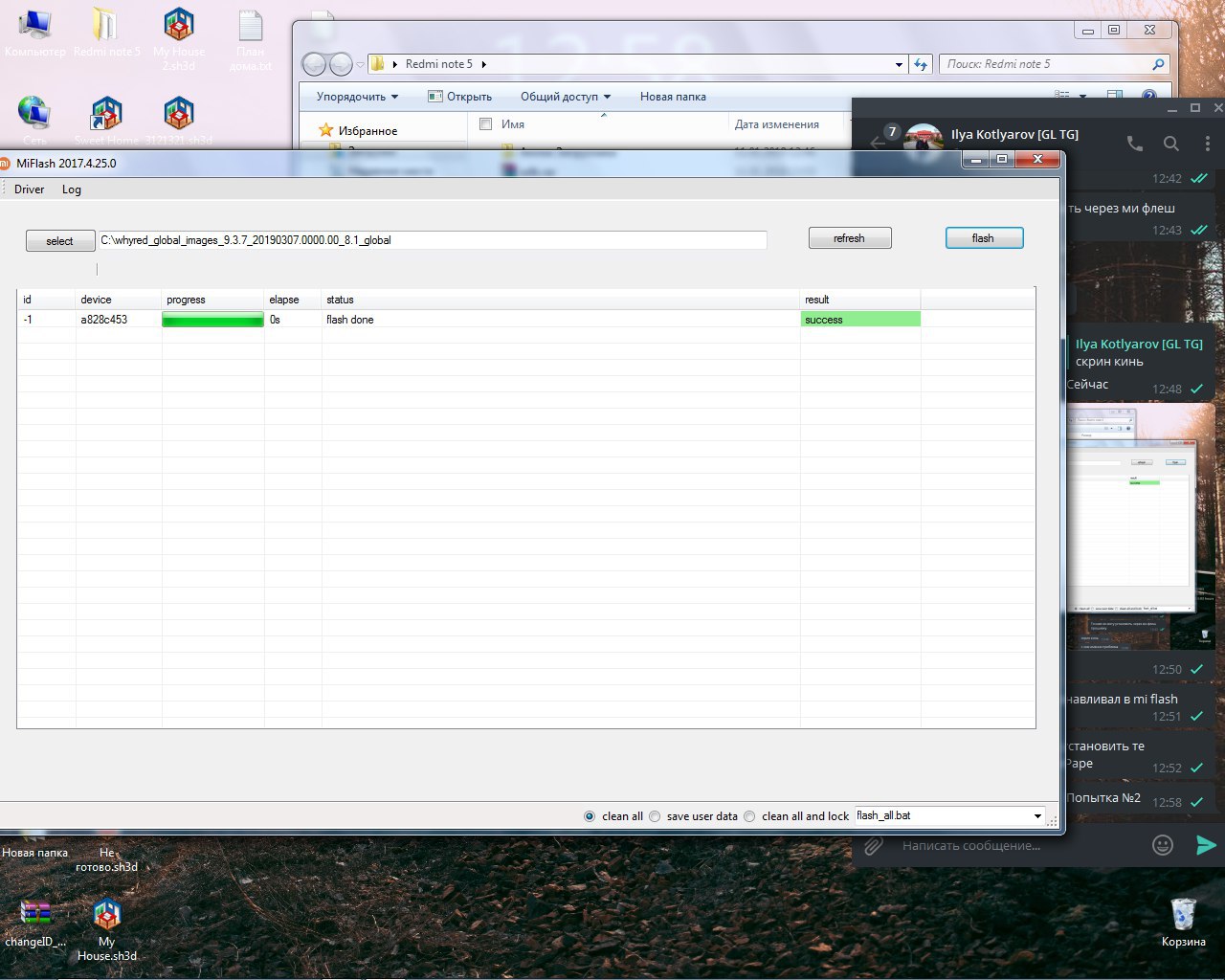Select the clean all radio button
Viewport: 1225px width, 980px height.
[590, 816]
